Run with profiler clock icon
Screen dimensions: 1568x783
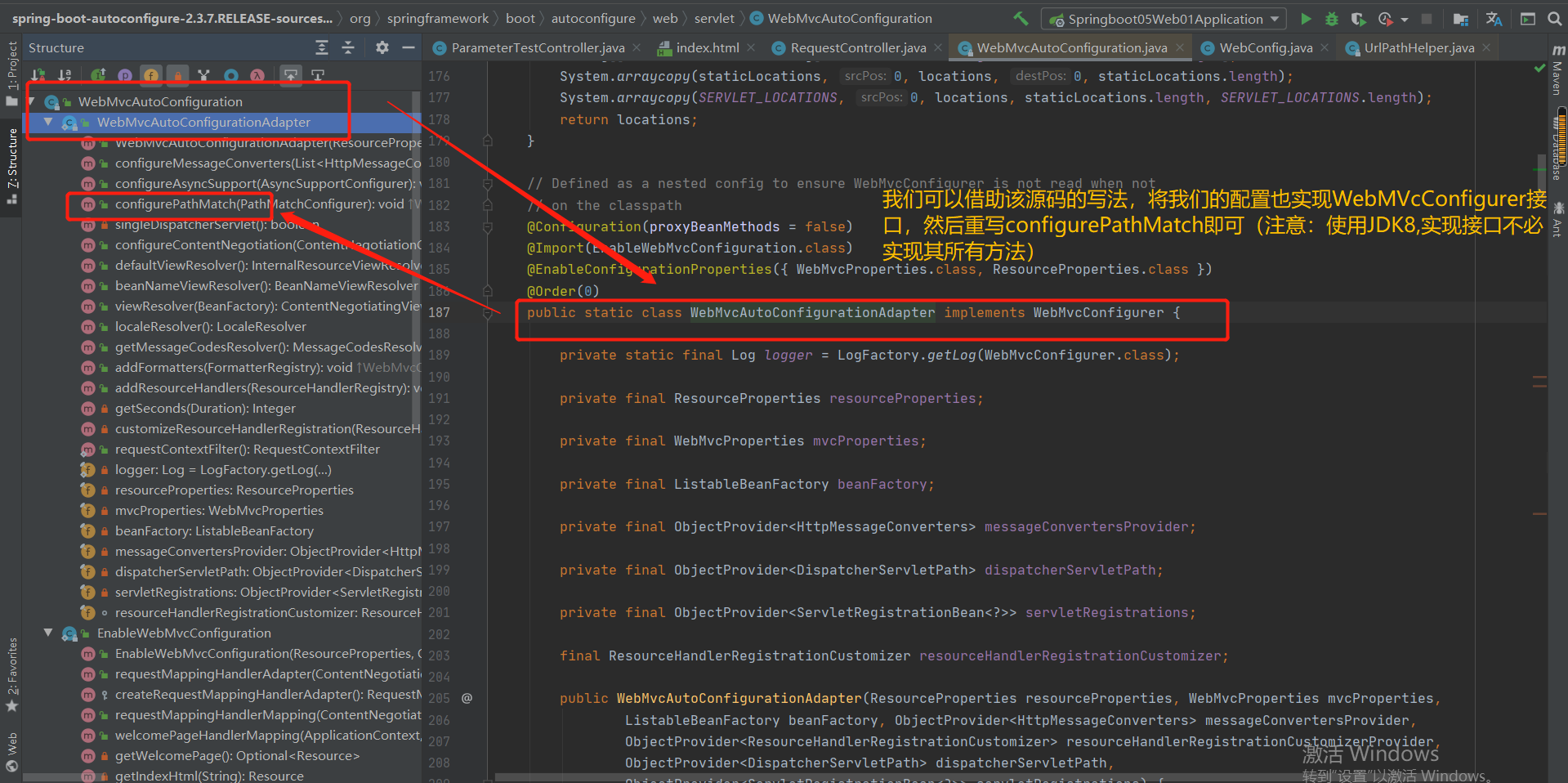click(x=1385, y=18)
